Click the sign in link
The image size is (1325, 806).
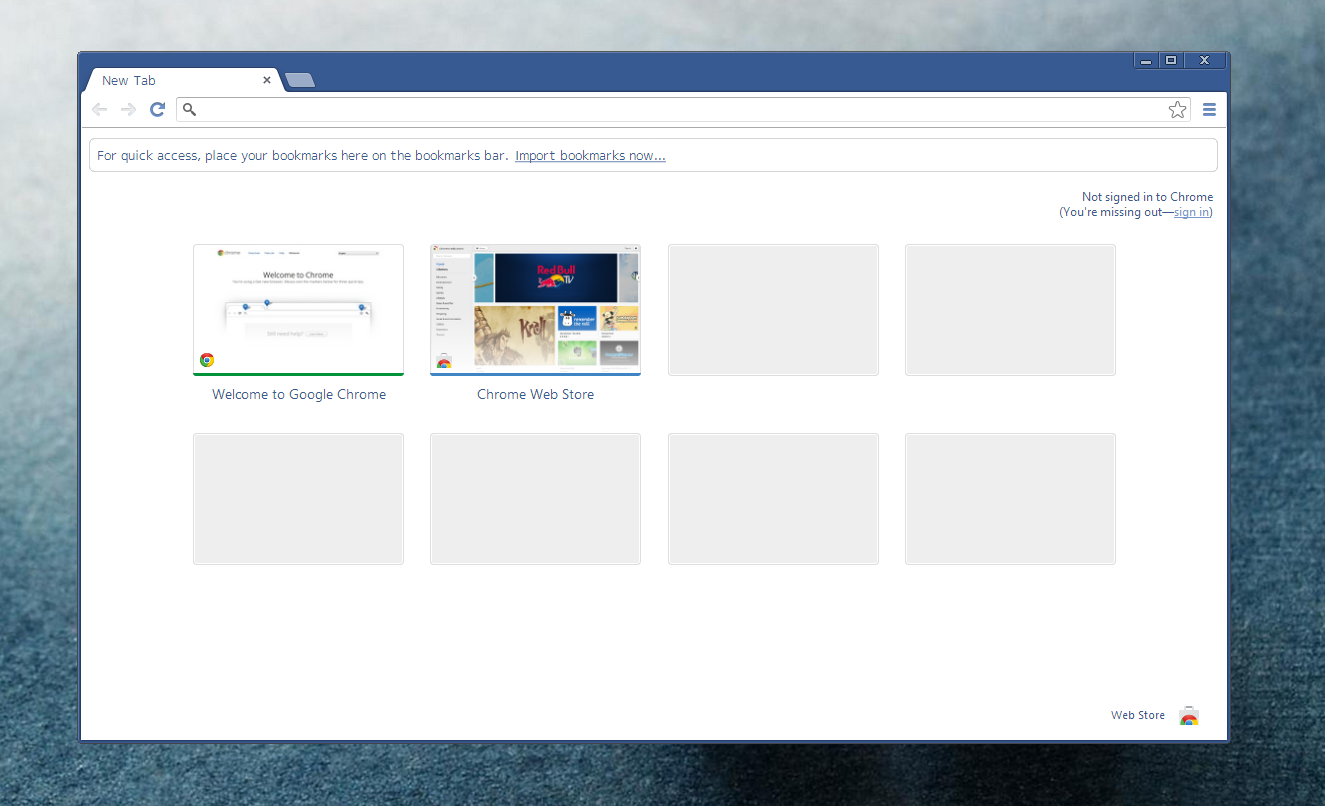[x=1191, y=212]
